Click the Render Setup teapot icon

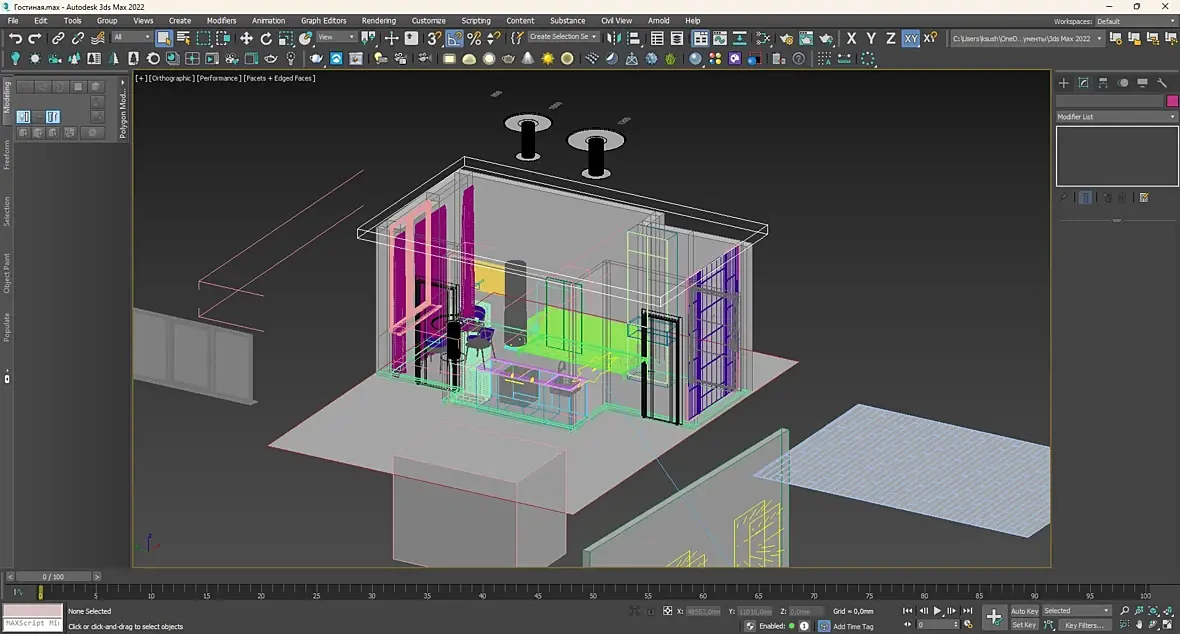(786, 38)
